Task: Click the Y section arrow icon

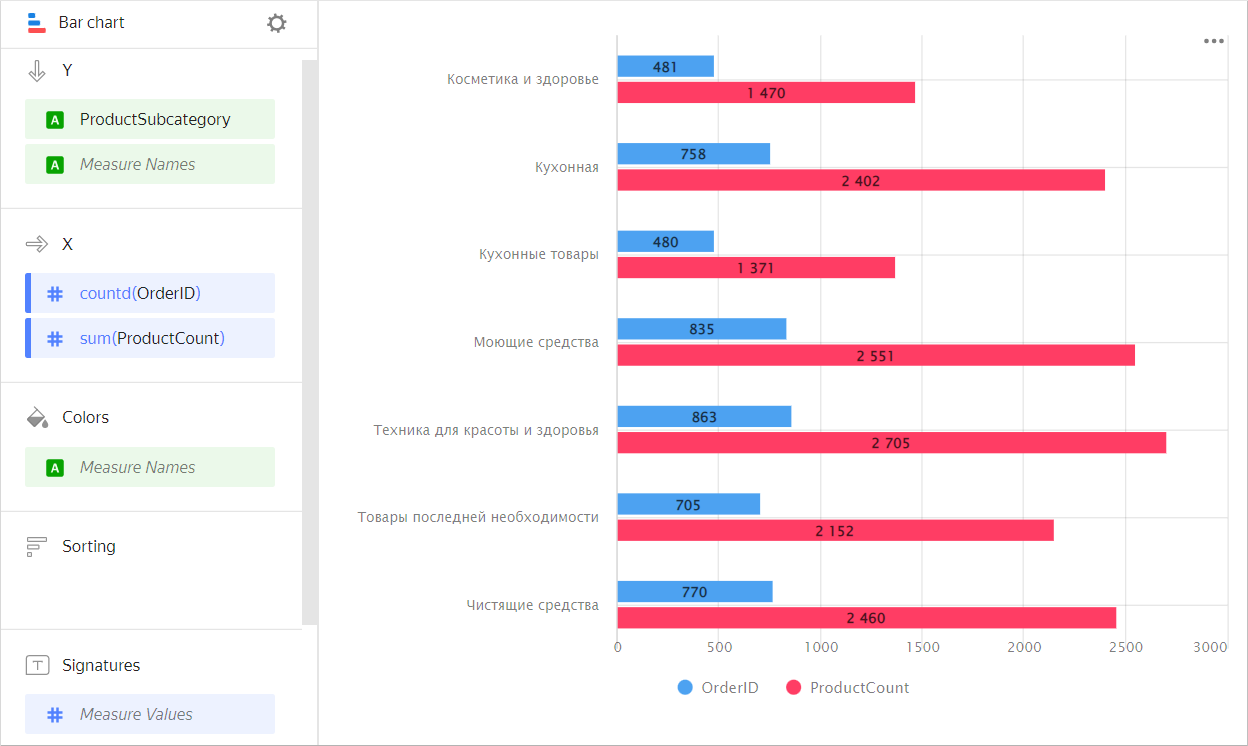Action: 37,70
